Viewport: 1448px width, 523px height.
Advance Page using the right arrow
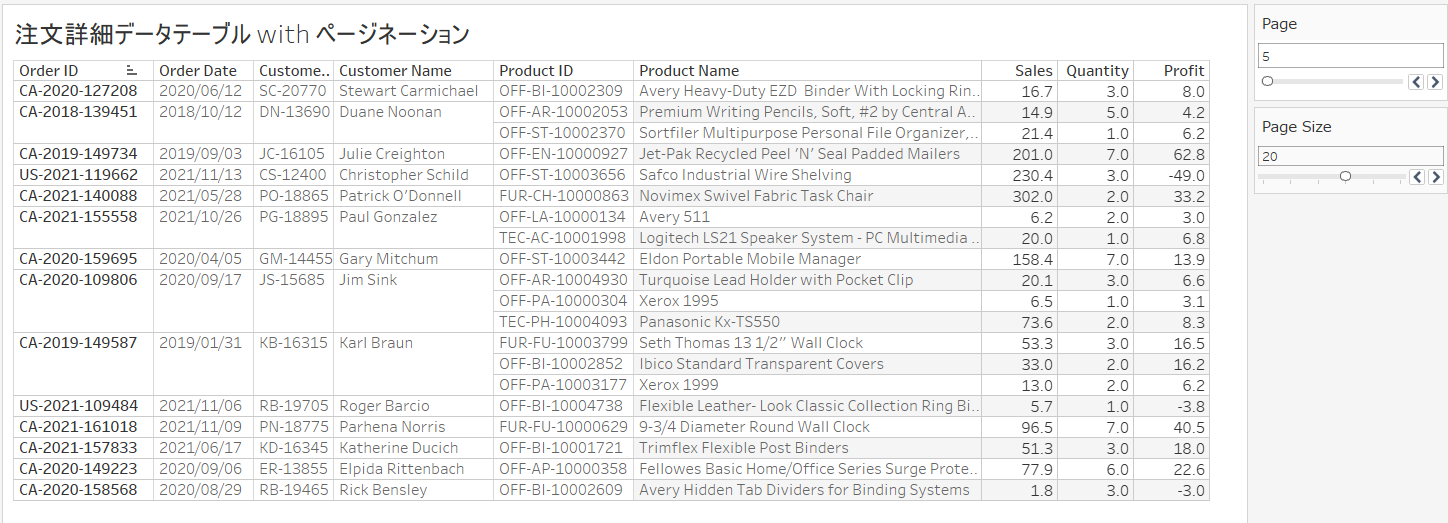click(x=1435, y=82)
